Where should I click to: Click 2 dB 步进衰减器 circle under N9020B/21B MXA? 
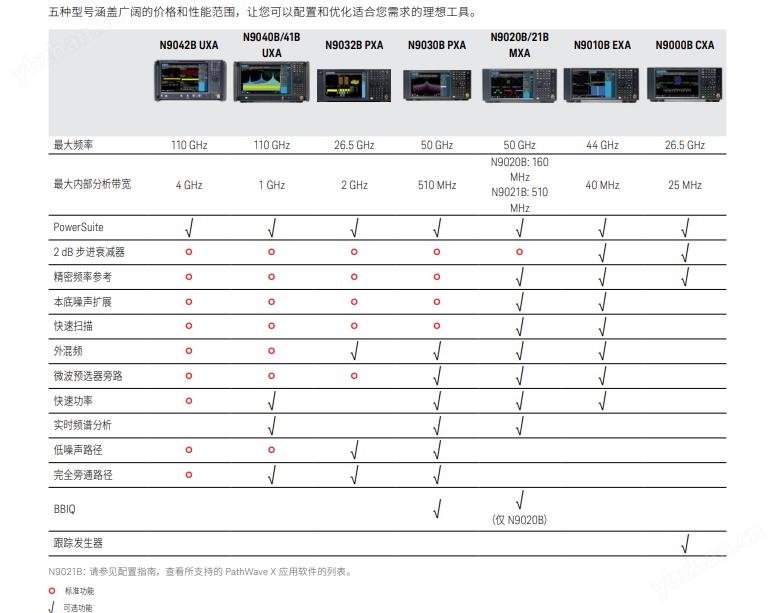519,252
